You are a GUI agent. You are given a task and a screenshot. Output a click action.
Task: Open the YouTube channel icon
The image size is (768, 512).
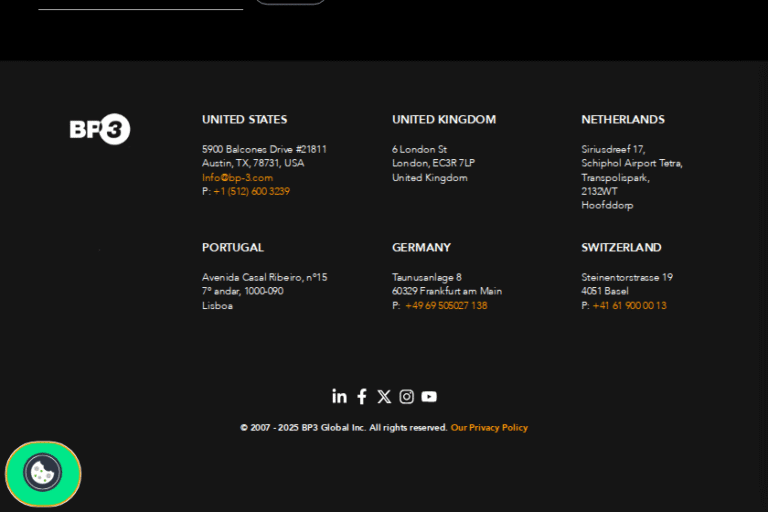click(429, 396)
